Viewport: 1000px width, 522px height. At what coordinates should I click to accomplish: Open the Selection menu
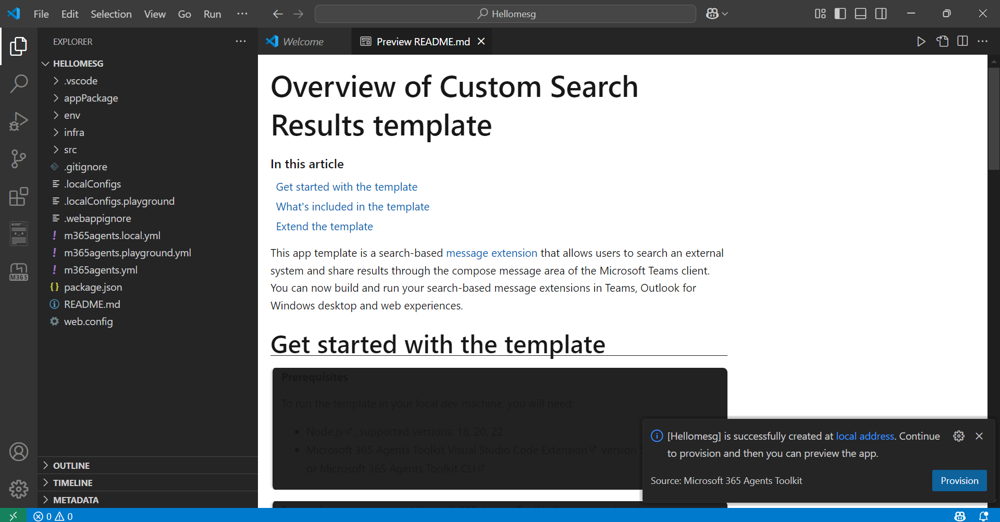click(x=111, y=13)
